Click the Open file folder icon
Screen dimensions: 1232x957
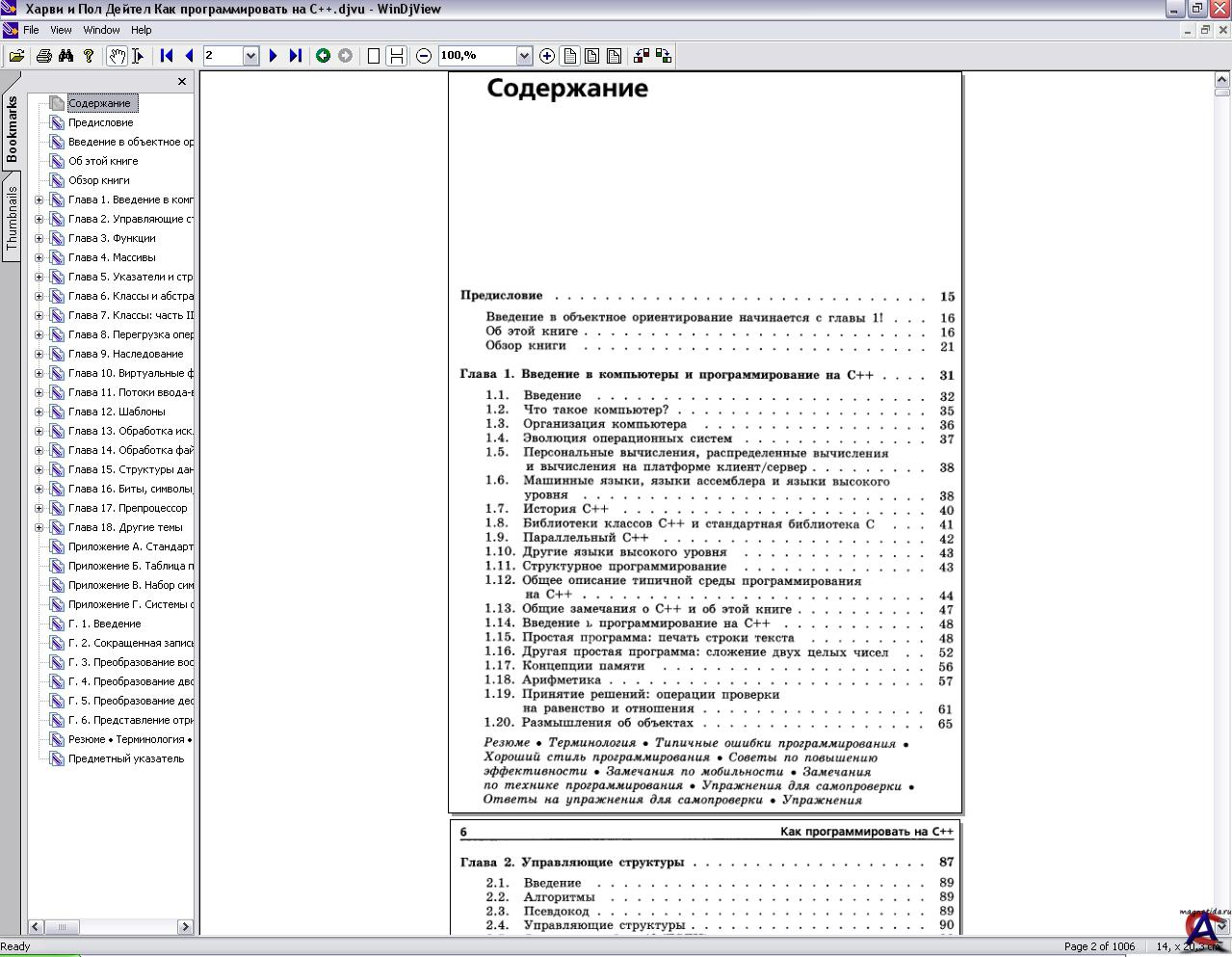point(16,56)
